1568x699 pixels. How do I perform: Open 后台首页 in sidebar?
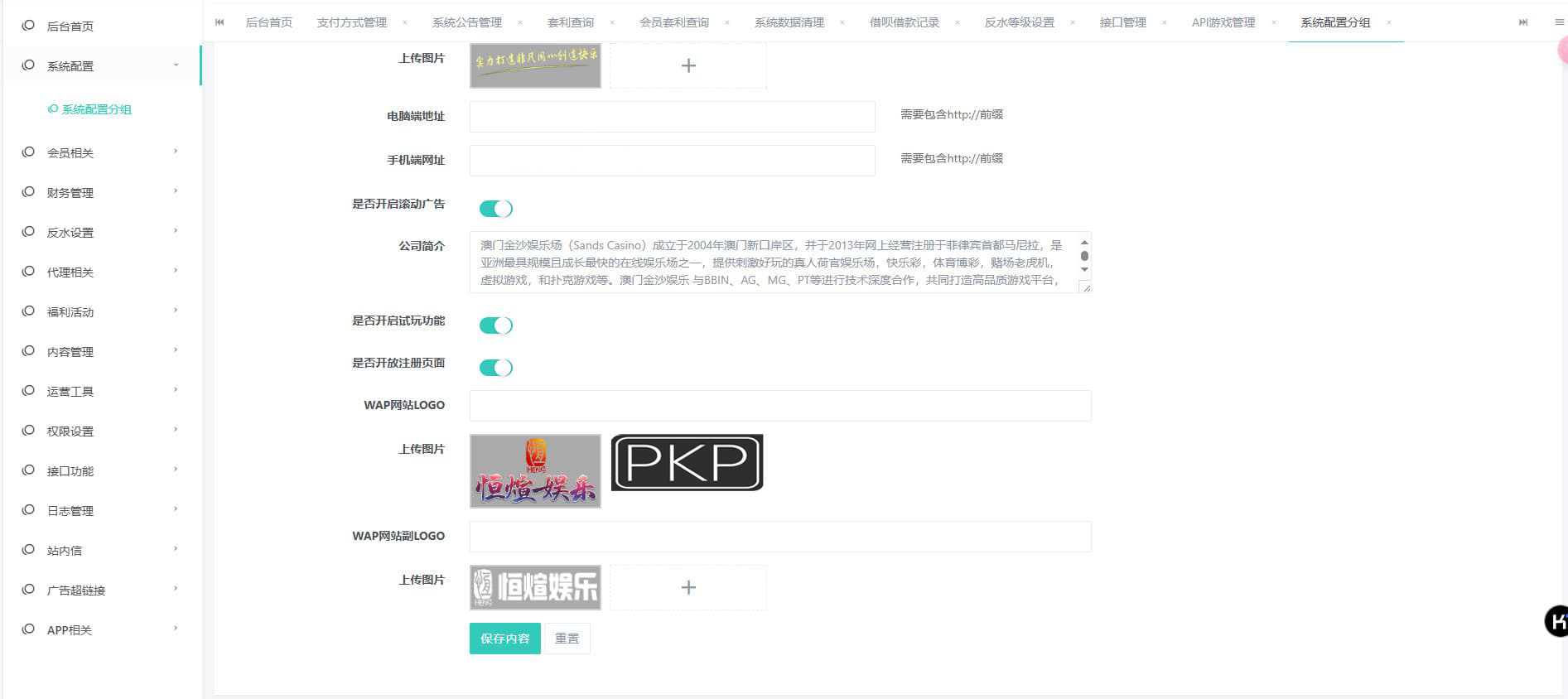point(70,27)
